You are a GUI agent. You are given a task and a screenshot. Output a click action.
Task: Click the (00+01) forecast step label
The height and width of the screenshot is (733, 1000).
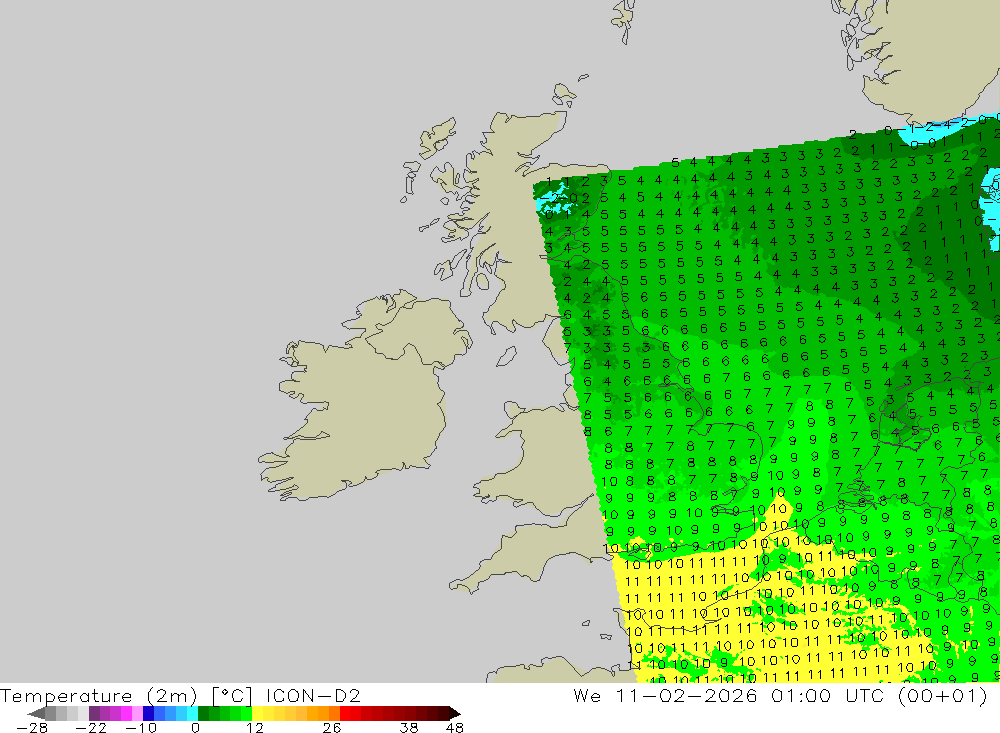coord(943,695)
